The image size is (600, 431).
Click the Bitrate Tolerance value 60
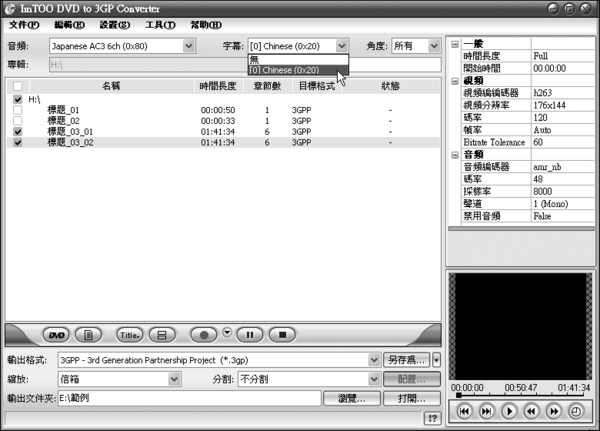click(538, 142)
